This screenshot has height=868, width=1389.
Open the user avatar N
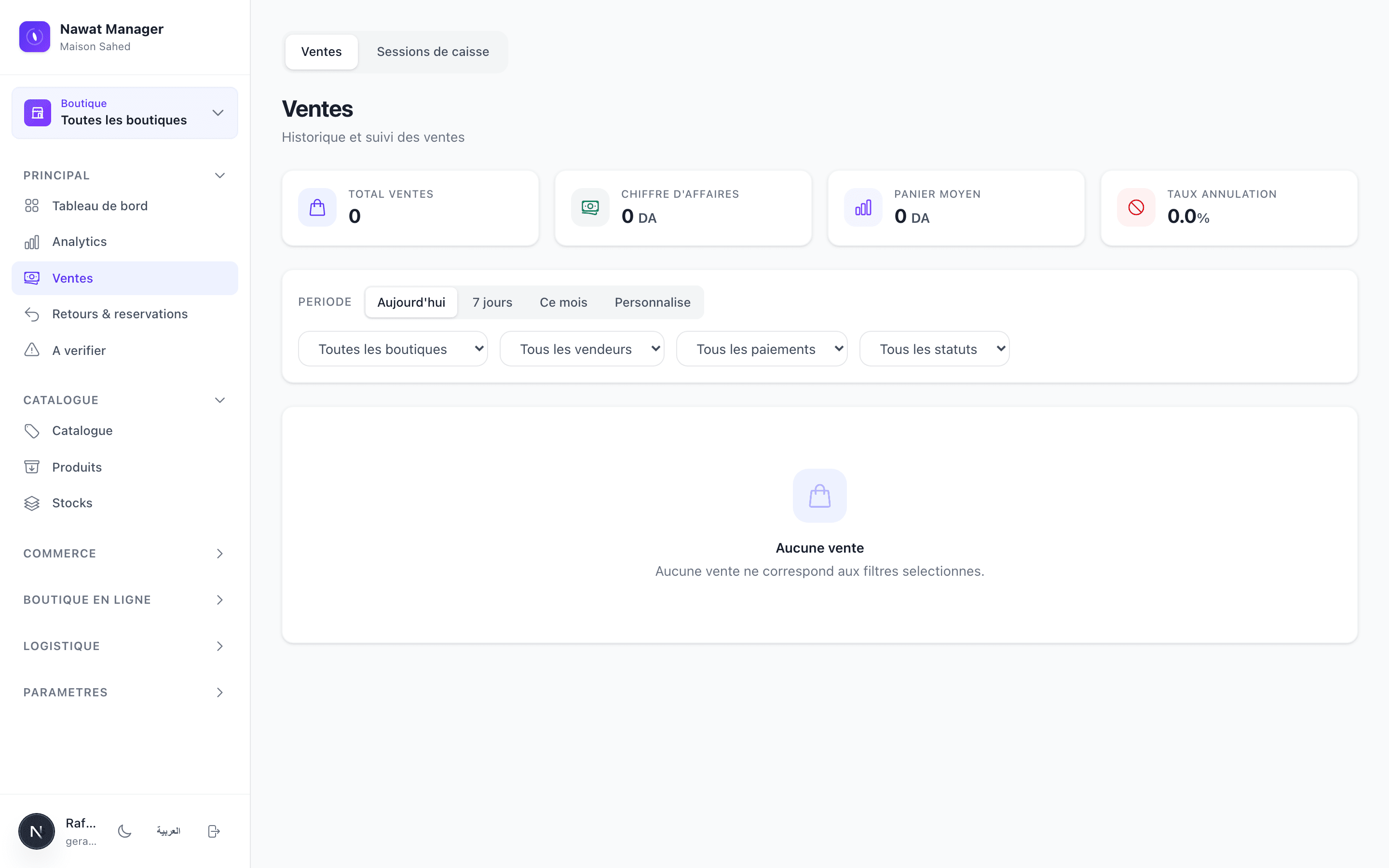[x=36, y=831]
